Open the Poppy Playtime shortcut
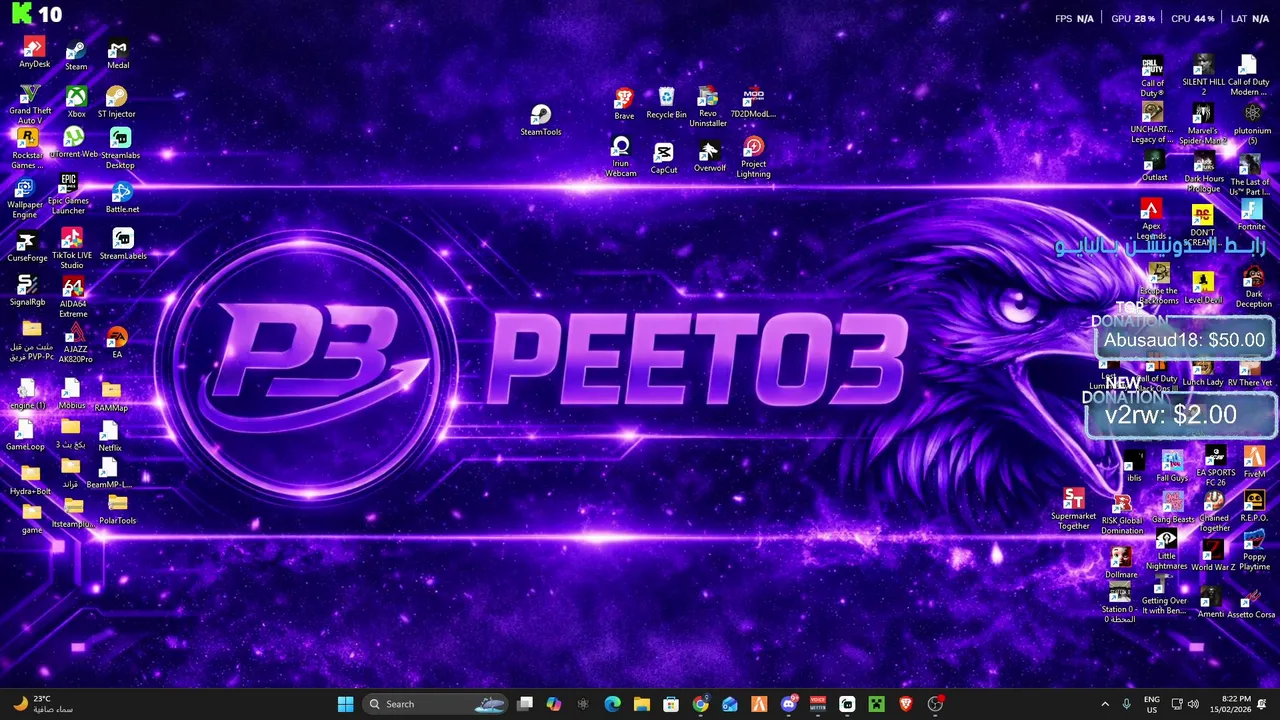Image resolution: width=1280 pixels, height=720 pixels. click(x=1254, y=551)
